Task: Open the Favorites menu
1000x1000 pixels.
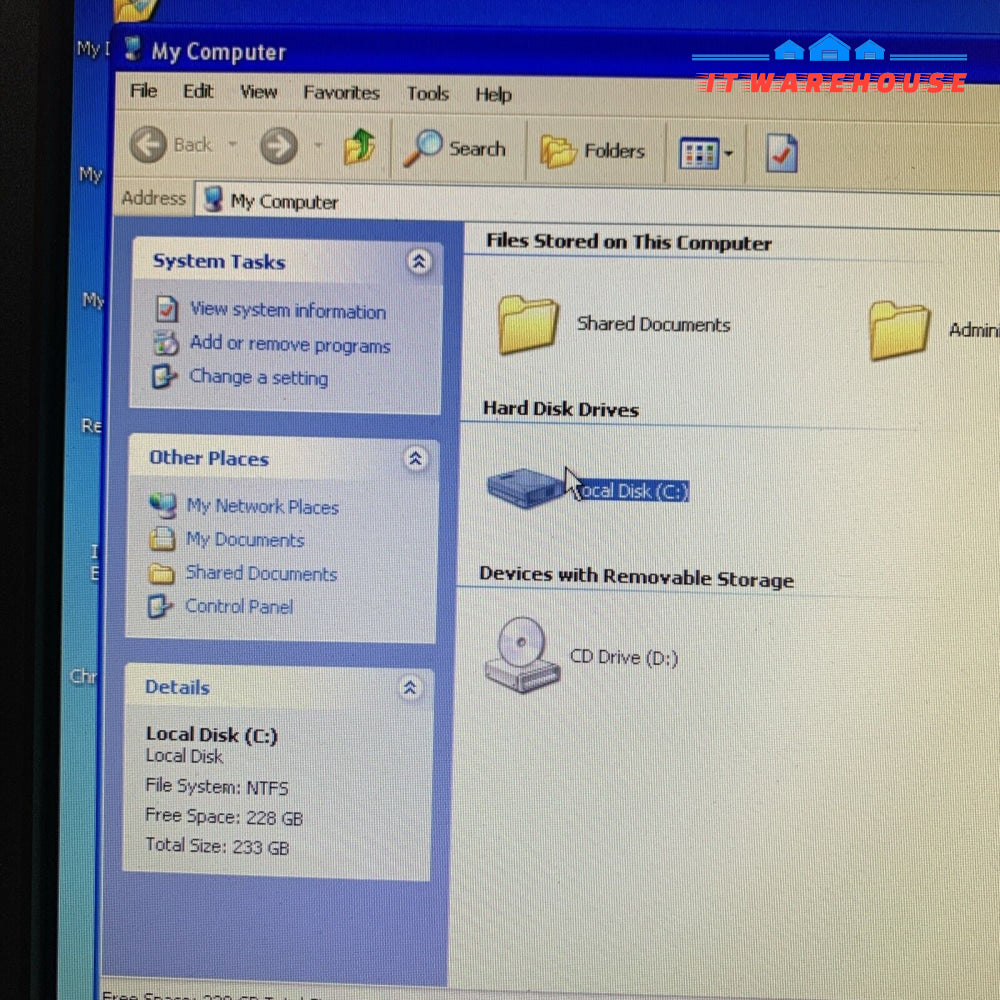Action: [x=341, y=92]
